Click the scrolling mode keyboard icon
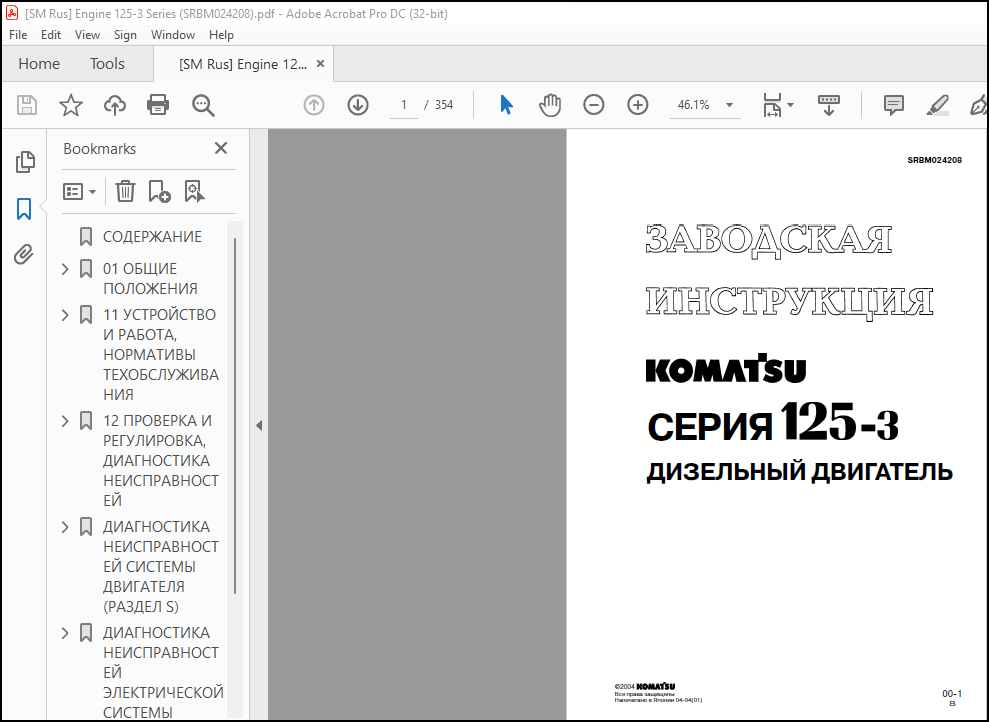This screenshot has width=989, height=722. 829,105
